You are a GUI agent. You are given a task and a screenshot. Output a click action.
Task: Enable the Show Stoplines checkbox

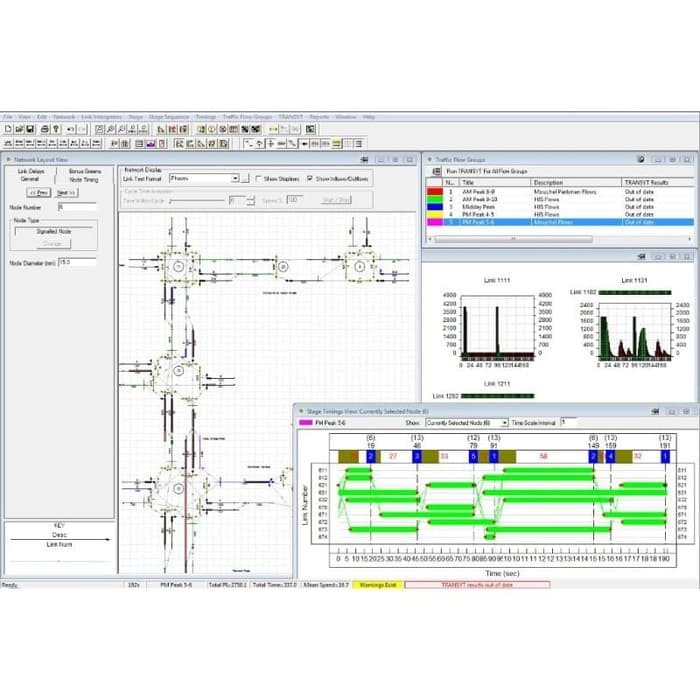(x=257, y=179)
